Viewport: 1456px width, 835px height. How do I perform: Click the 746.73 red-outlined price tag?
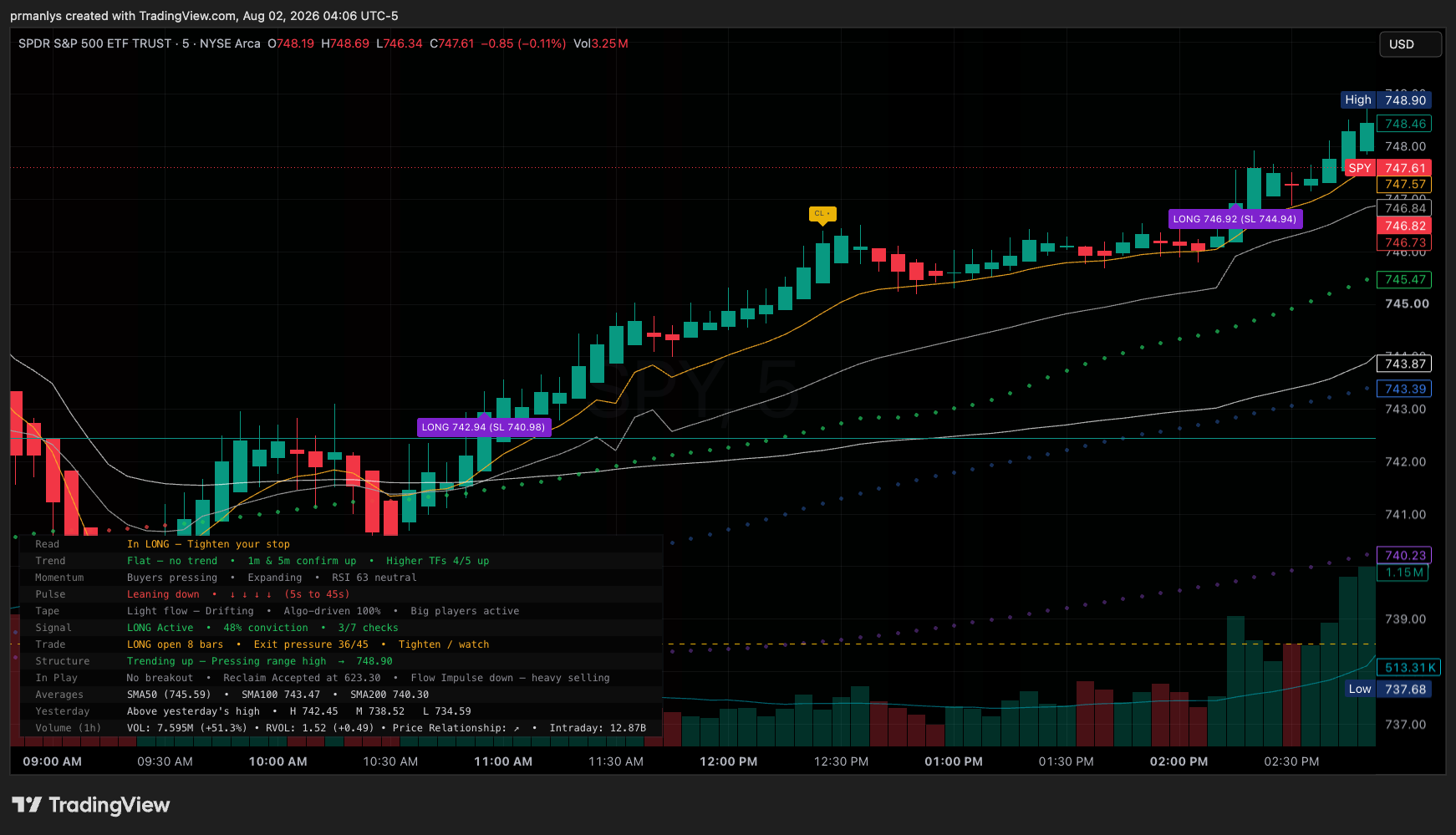(1404, 242)
